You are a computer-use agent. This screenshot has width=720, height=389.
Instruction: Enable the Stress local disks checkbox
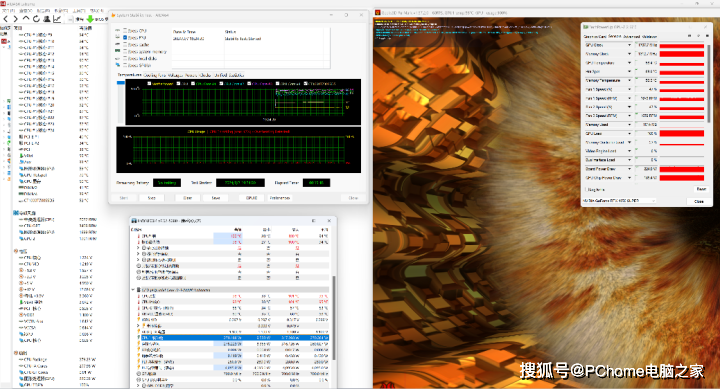pos(125,58)
